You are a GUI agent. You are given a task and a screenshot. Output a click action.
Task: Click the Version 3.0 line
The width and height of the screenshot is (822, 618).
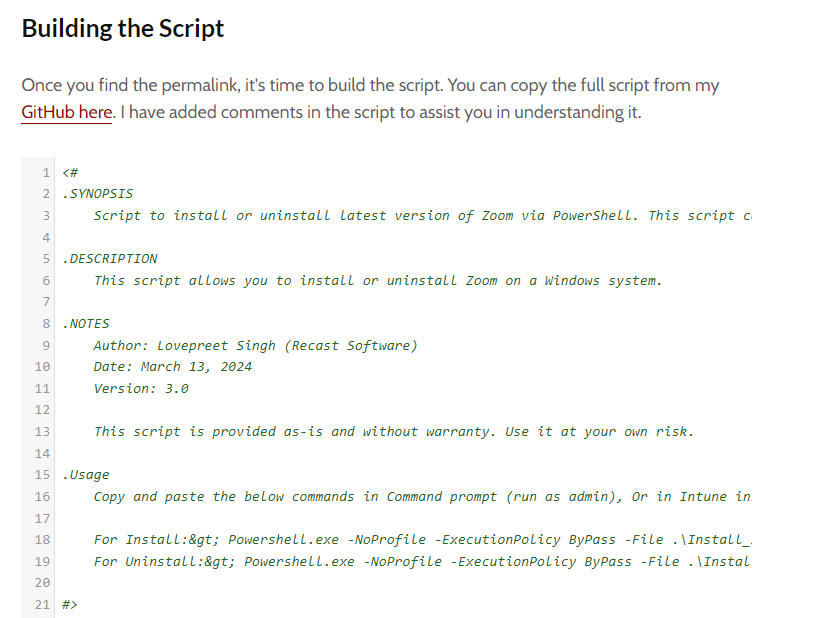141,389
